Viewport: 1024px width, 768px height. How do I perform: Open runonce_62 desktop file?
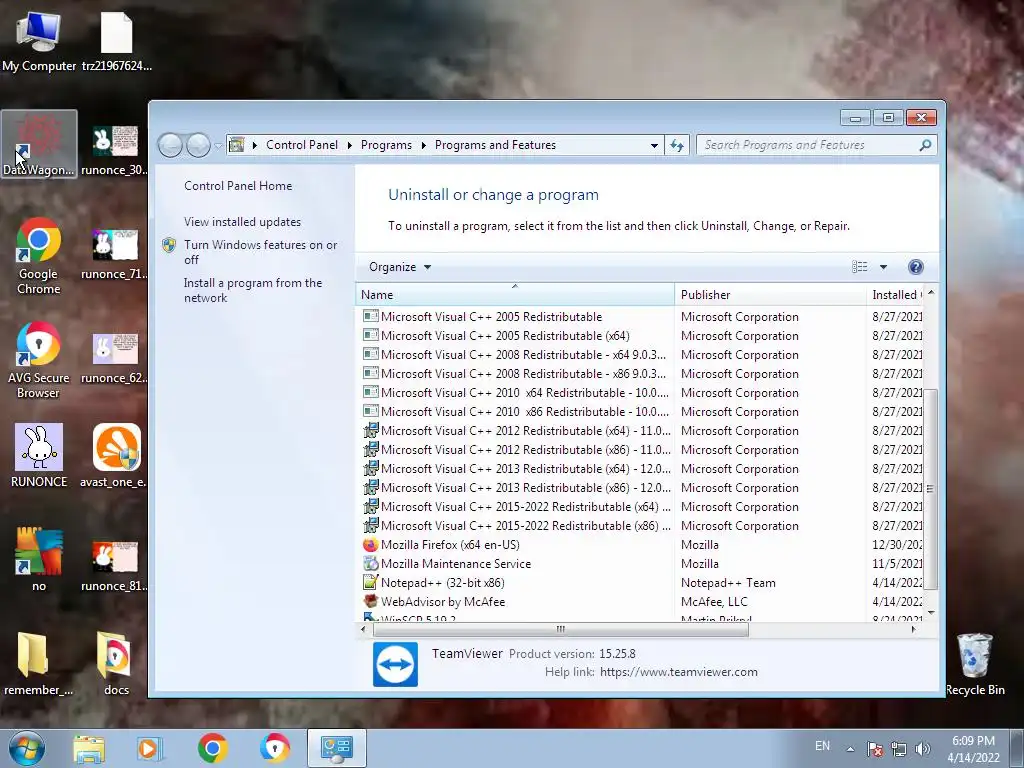pos(116,359)
